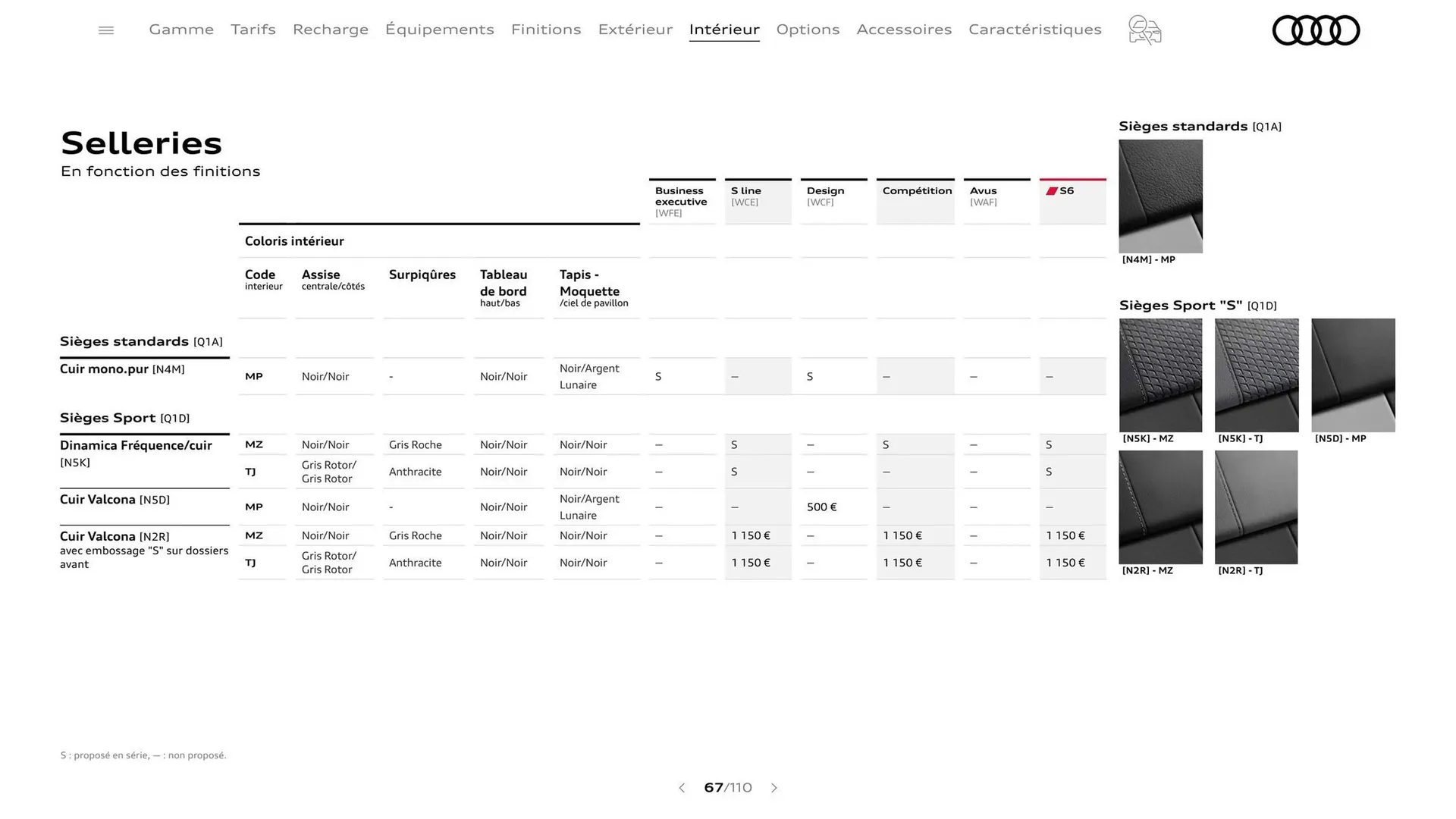The image size is (1456, 819).
Task: Open the [N2R] - TJ seat swatch image
Action: (1257, 507)
